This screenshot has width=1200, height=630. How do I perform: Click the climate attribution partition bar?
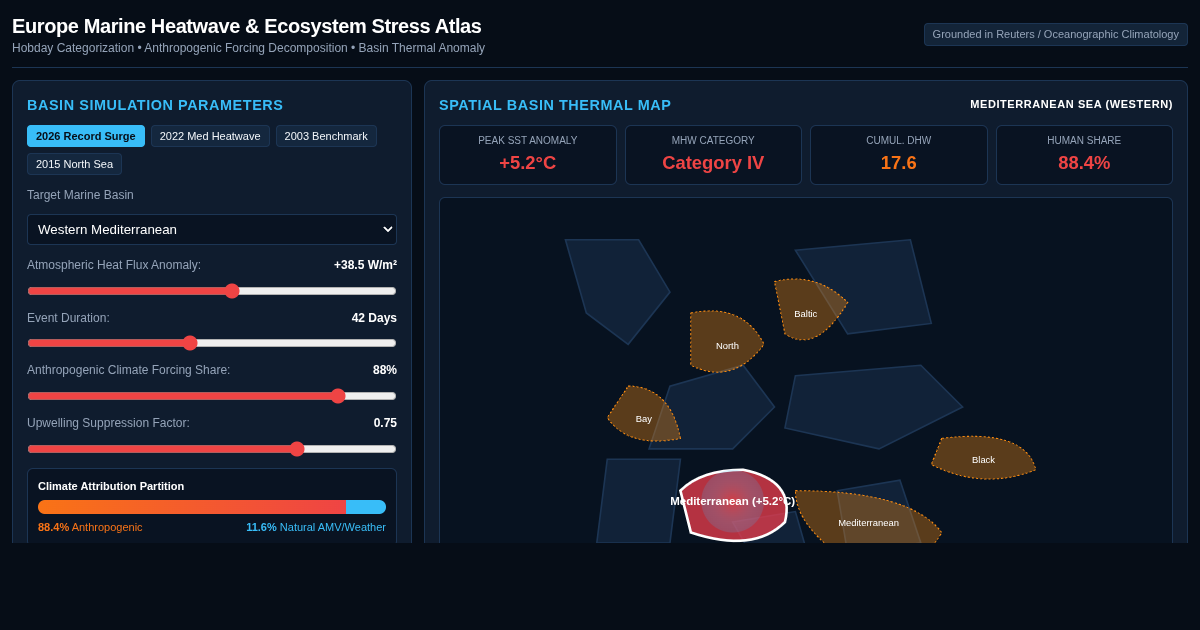pyautogui.click(x=212, y=507)
